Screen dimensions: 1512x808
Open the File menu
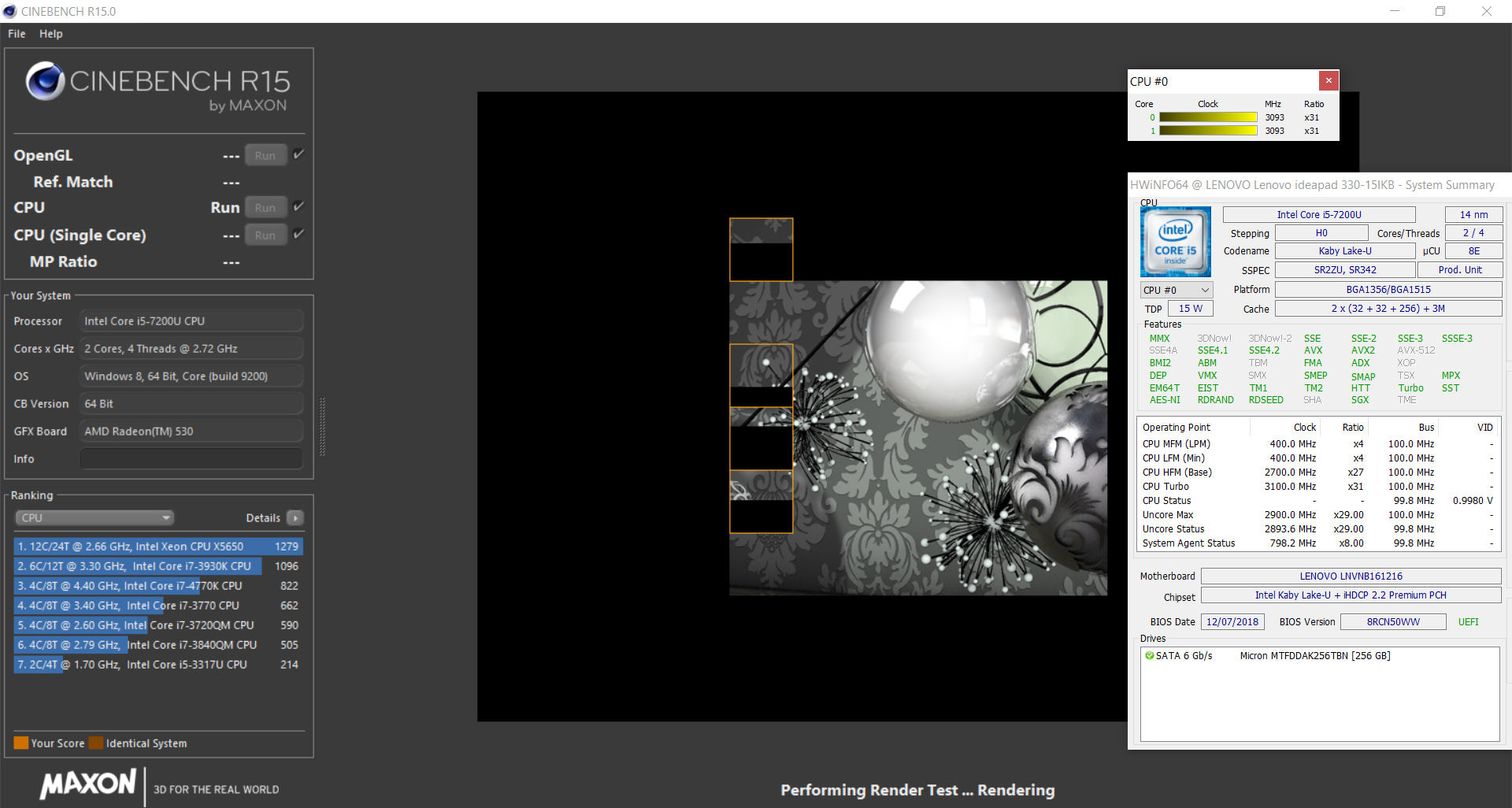click(17, 34)
